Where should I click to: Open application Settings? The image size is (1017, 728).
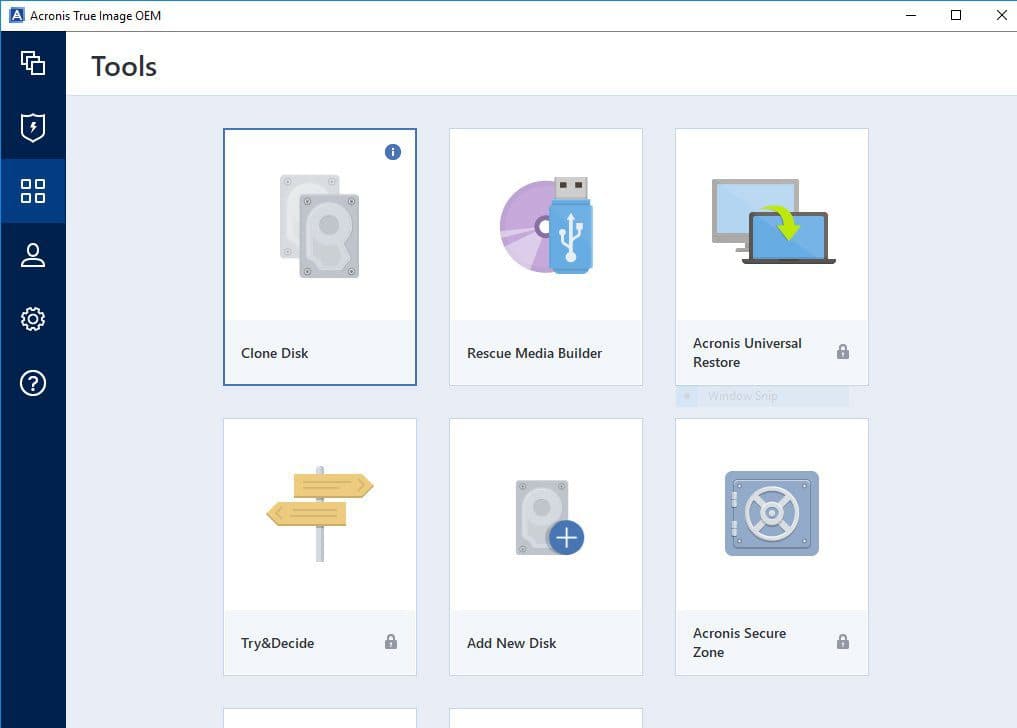click(x=33, y=319)
